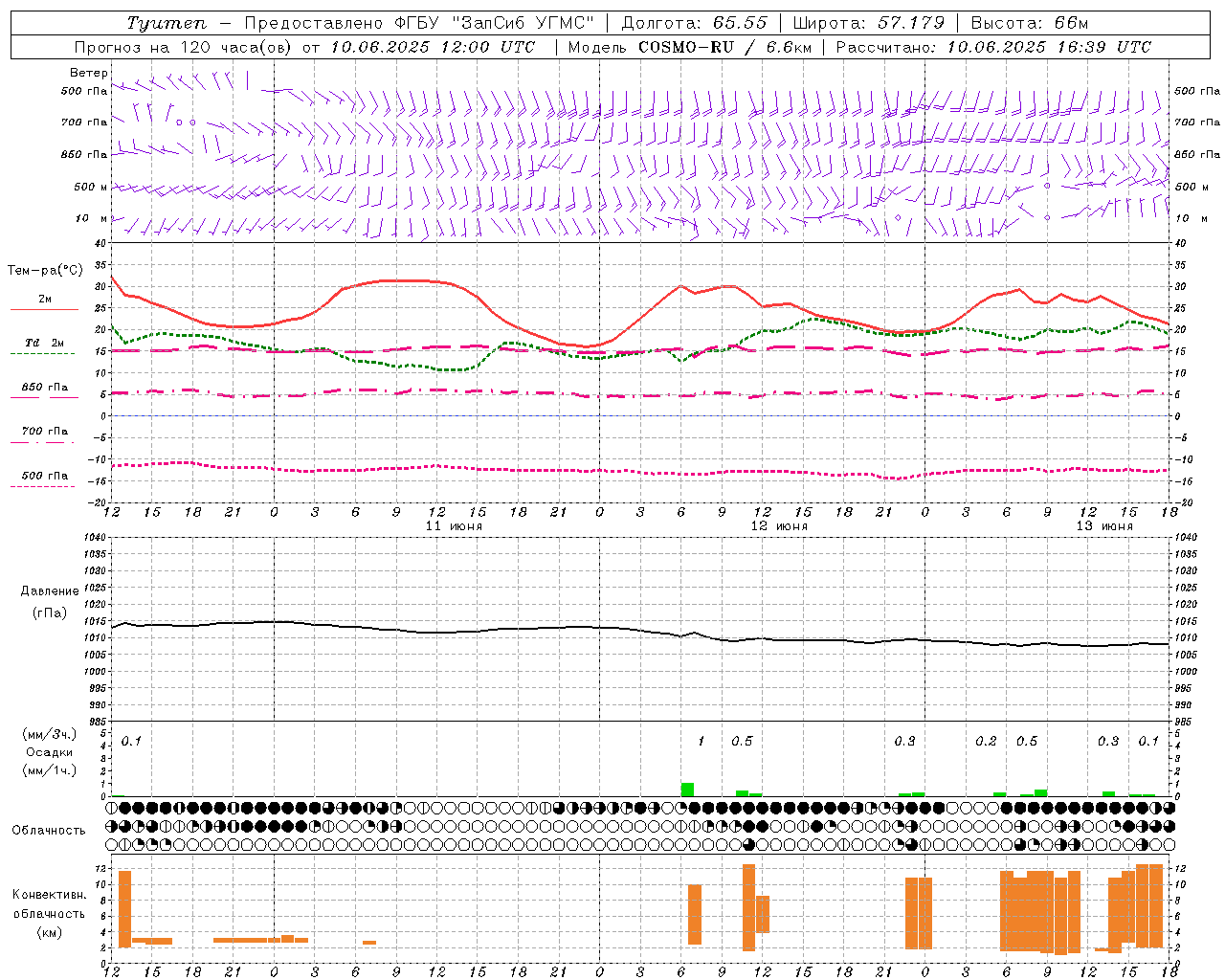Click the 500 м wind level label on left
The image size is (1225, 980).
click(x=91, y=188)
